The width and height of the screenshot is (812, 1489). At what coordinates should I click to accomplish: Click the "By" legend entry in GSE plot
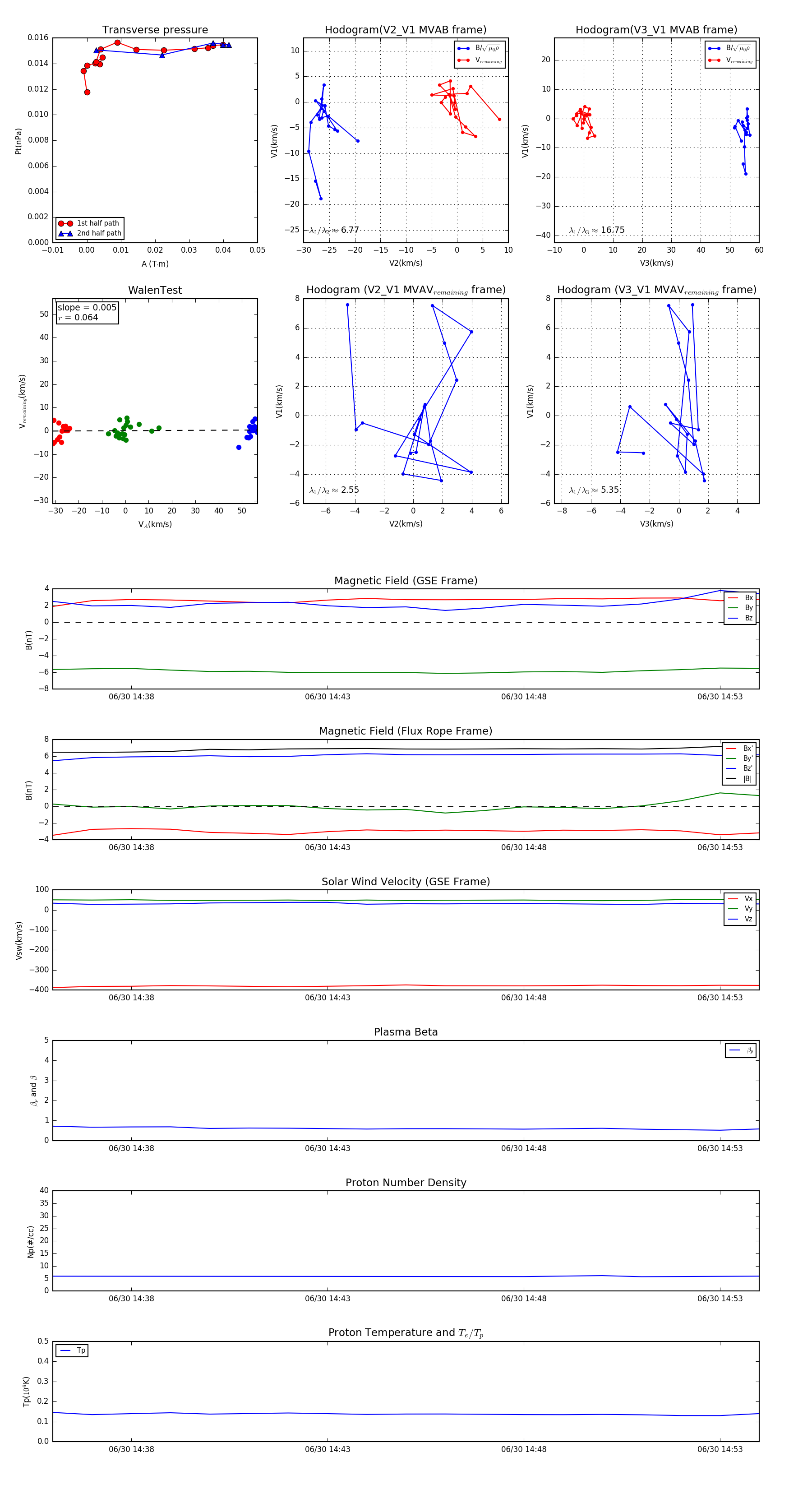(740, 607)
